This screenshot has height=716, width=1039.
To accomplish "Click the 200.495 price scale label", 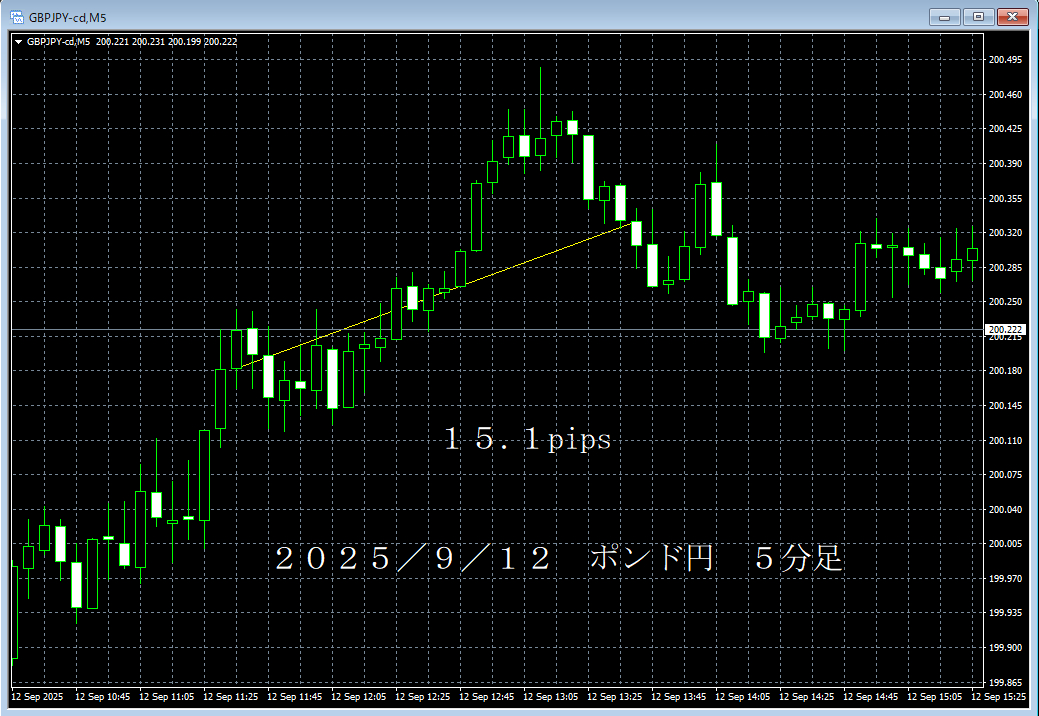I will coord(1004,60).
